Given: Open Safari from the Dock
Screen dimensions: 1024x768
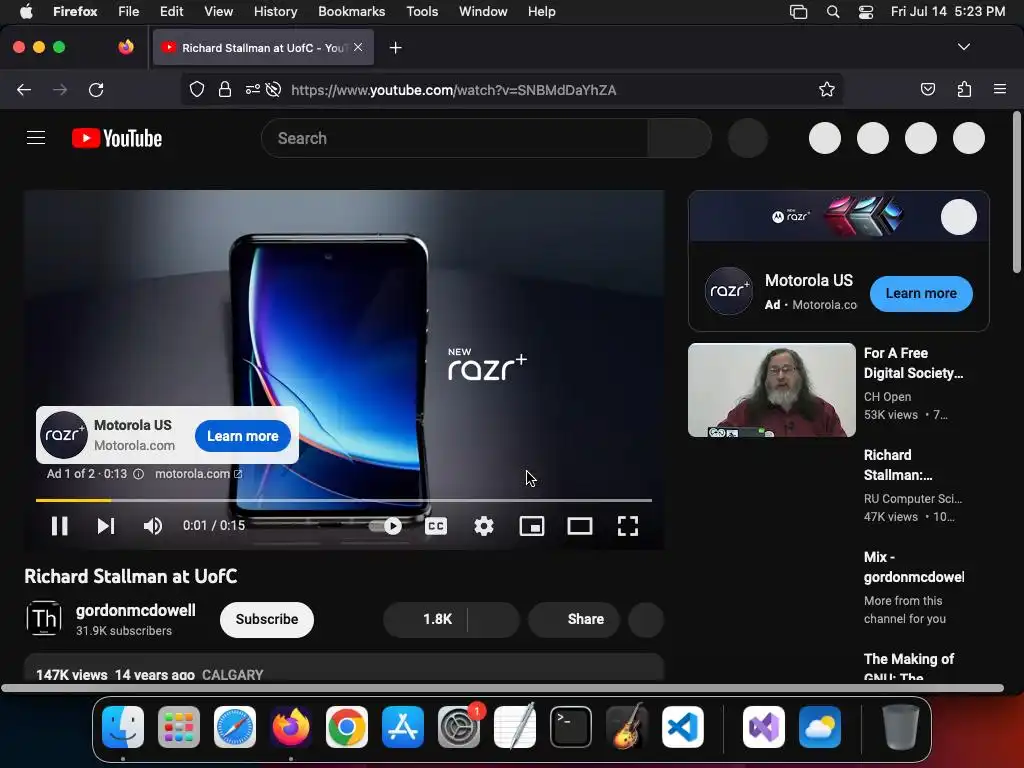Looking at the screenshot, I should (x=235, y=727).
